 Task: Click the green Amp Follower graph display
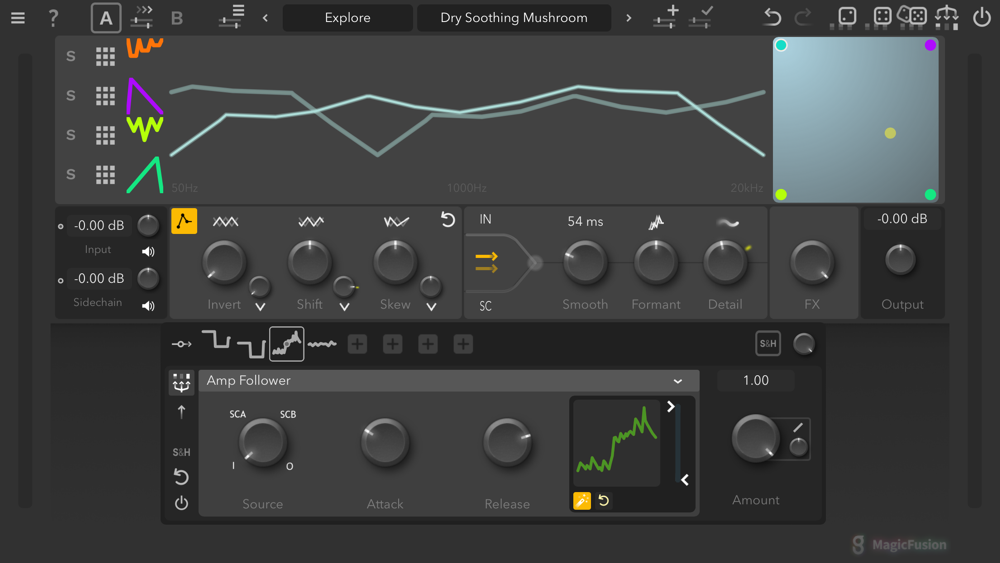[x=617, y=443]
